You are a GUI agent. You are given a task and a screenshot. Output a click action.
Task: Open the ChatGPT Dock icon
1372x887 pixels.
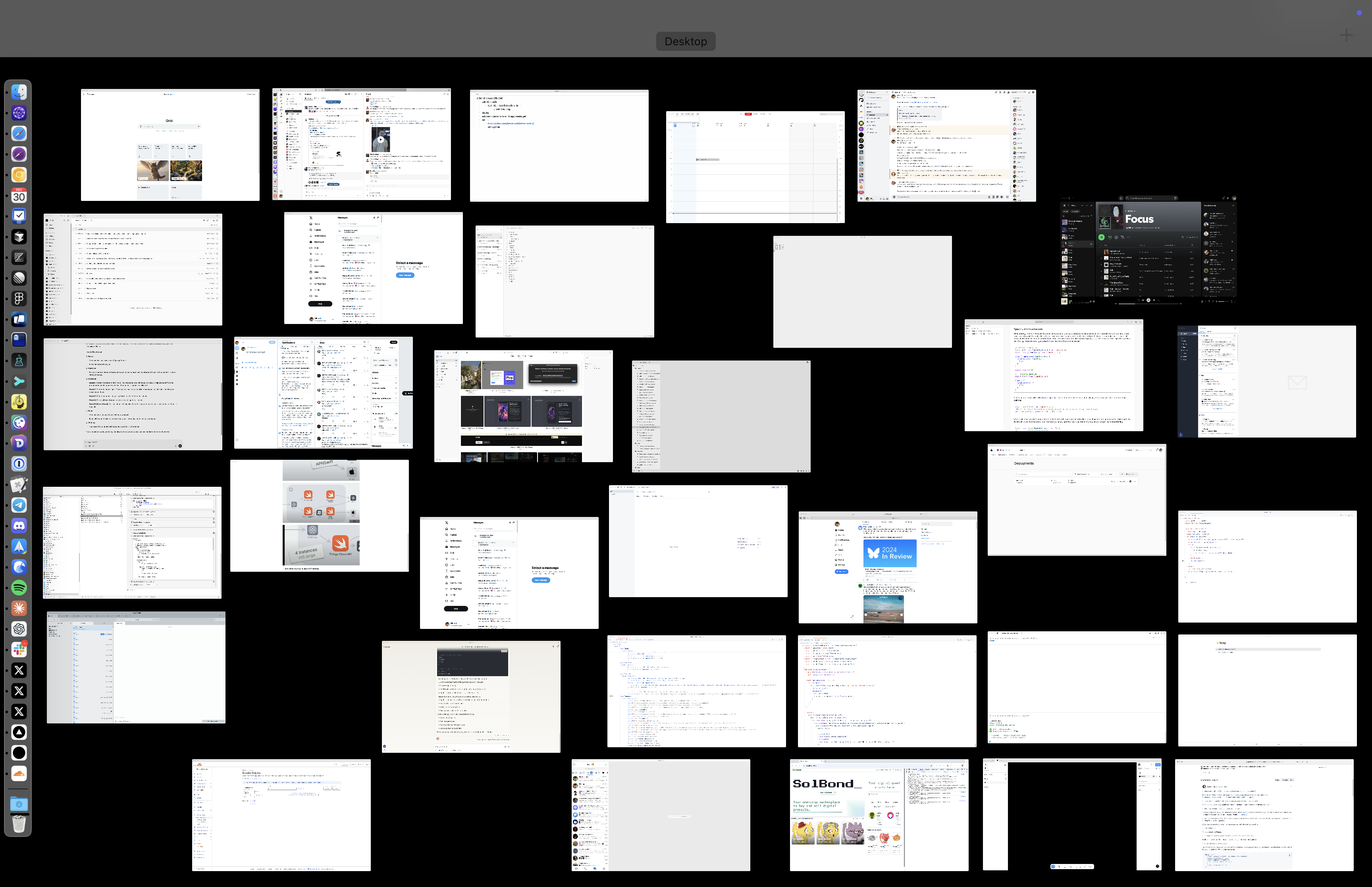click(x=19, y=629)
